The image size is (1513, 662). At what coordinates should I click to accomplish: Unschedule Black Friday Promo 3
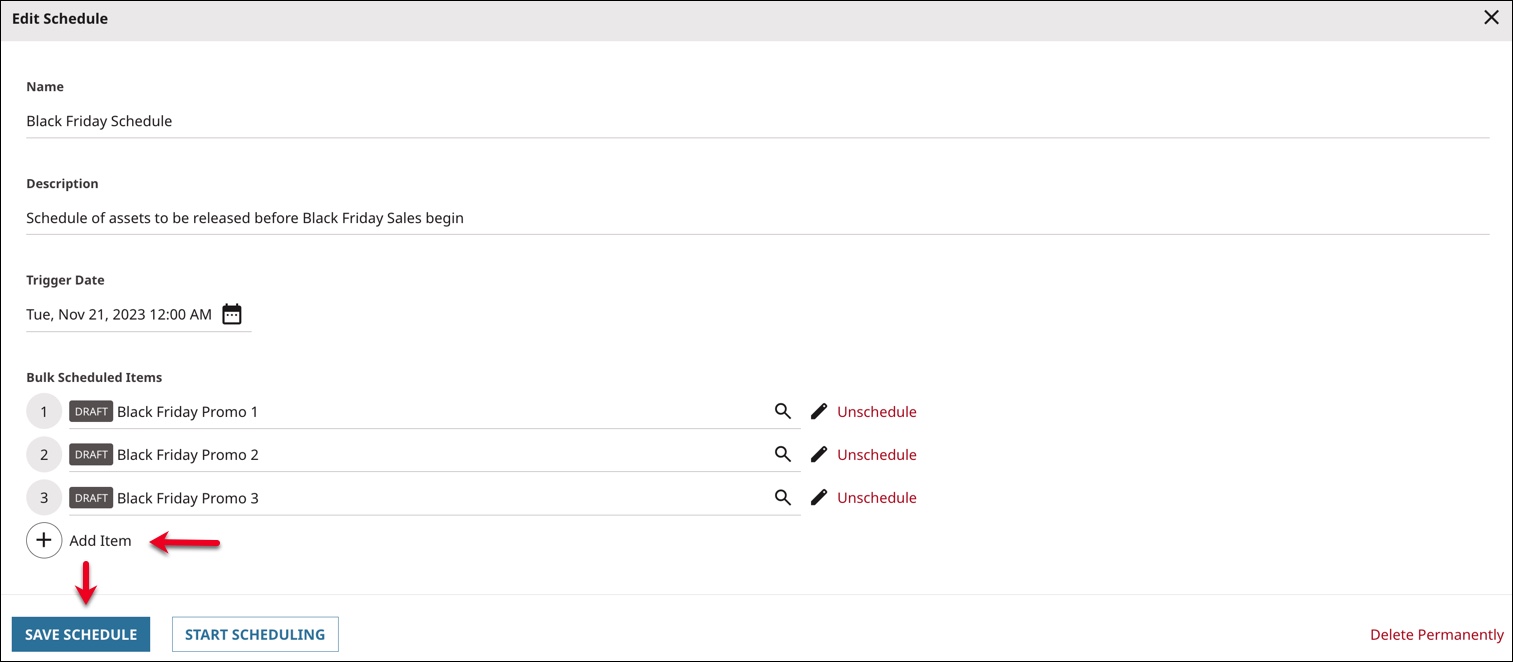(876, 497)
